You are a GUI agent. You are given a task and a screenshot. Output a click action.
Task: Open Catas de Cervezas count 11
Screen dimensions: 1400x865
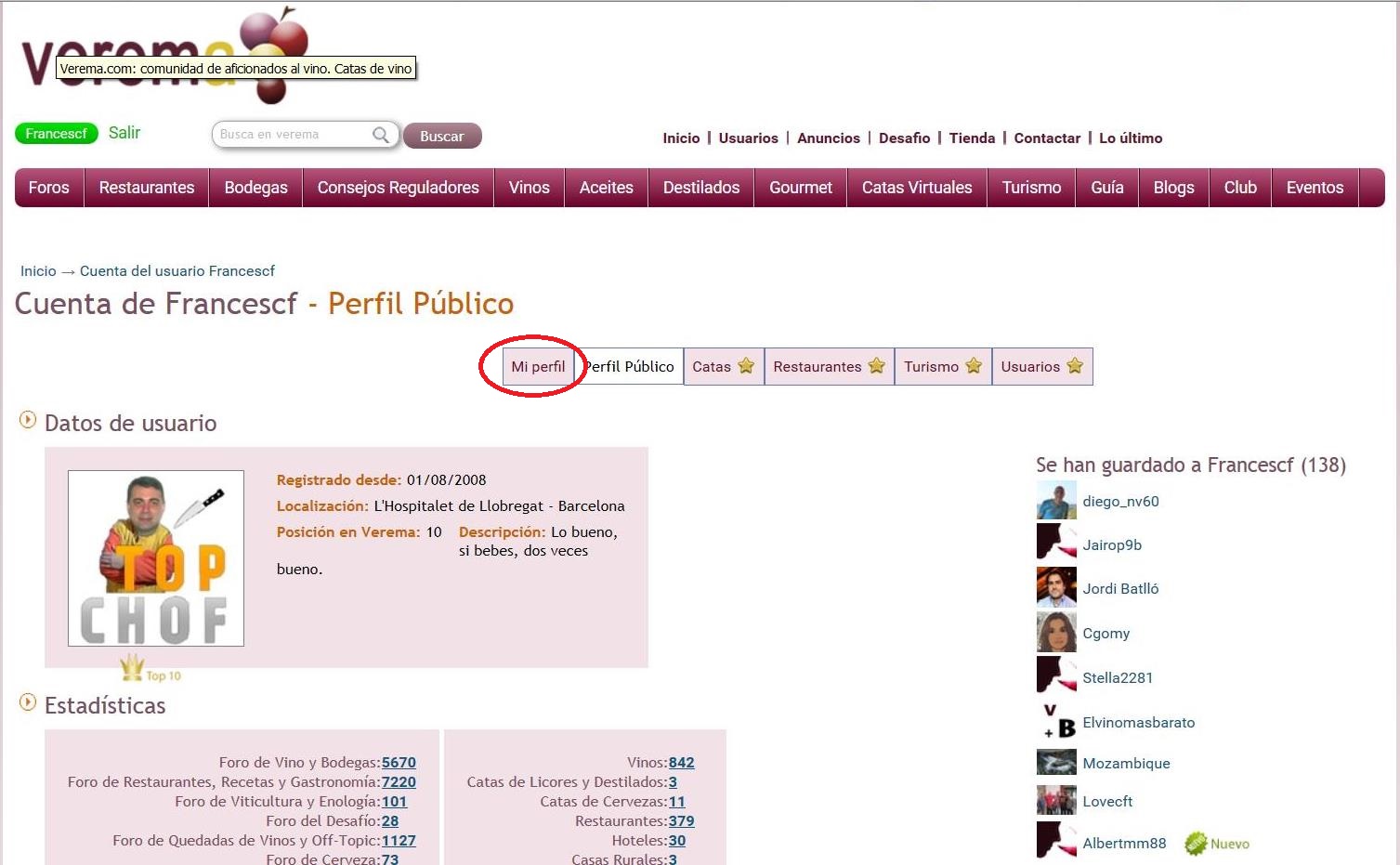point(677,802)
